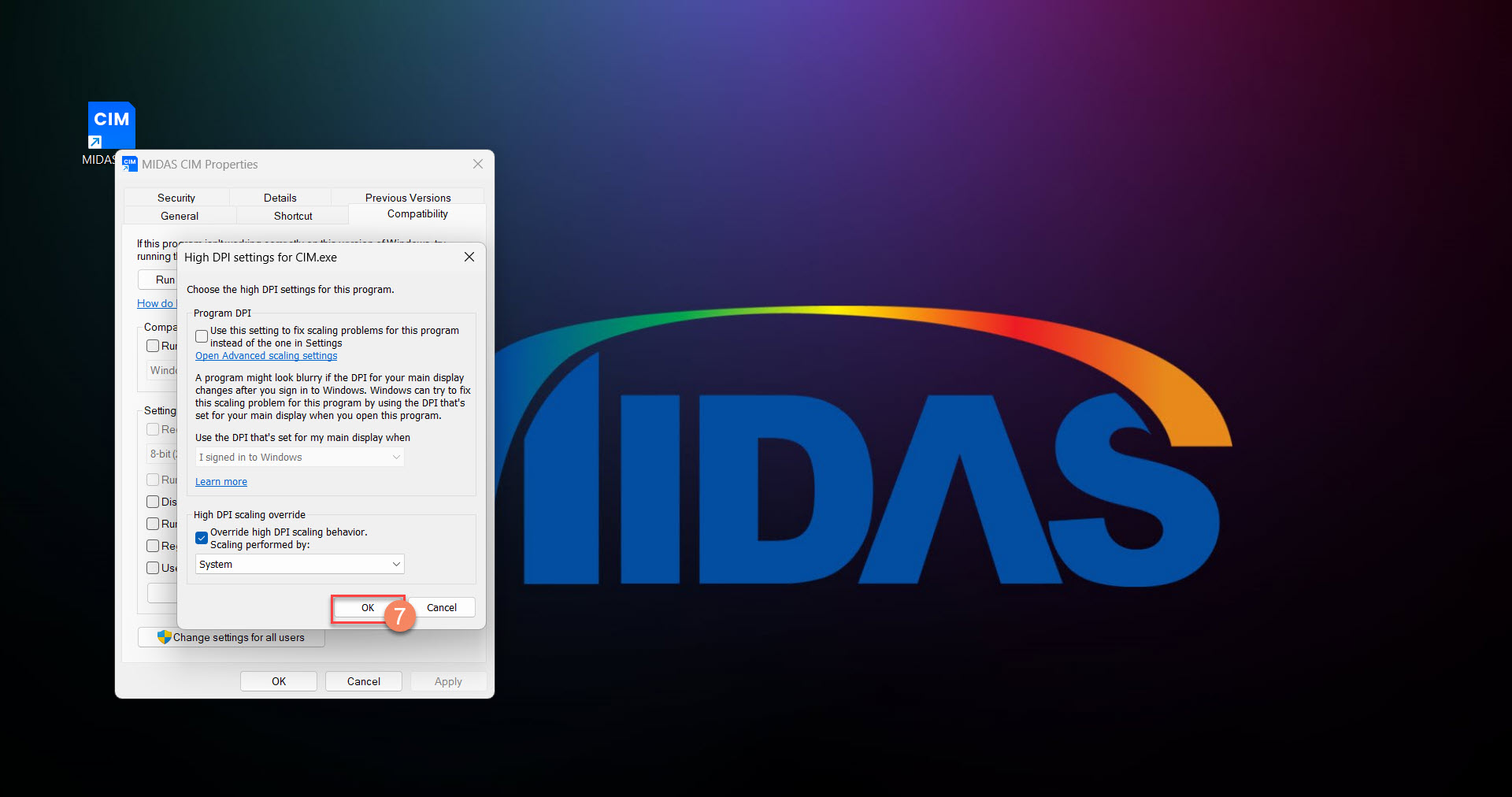1512x797 pixels.
Task: Switch to the Security tab
Action: 176,198
